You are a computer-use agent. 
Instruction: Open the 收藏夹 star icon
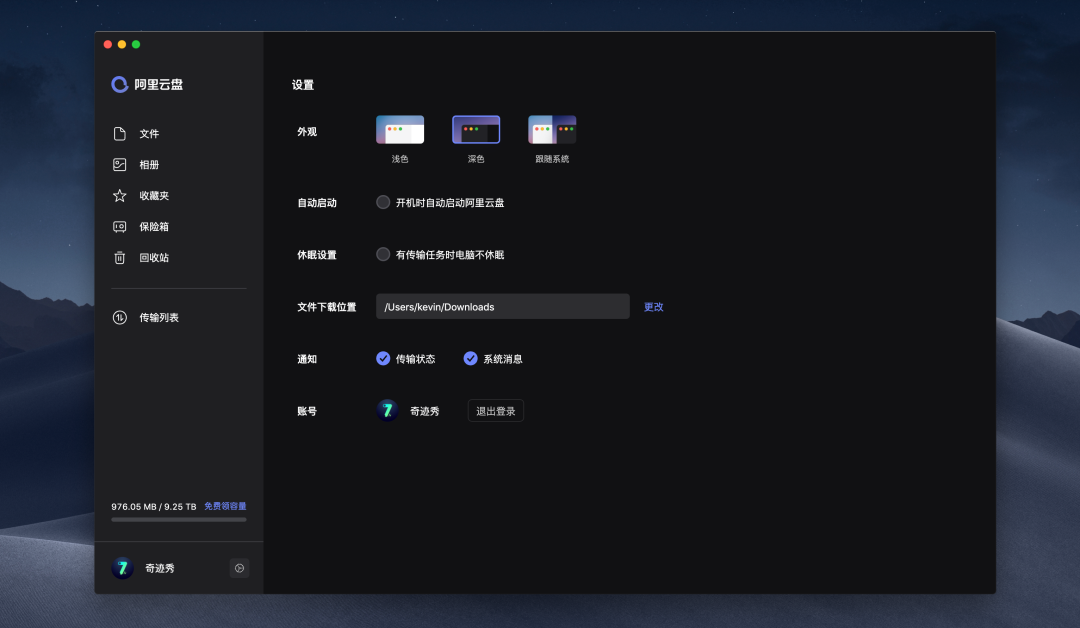[120, 196]
